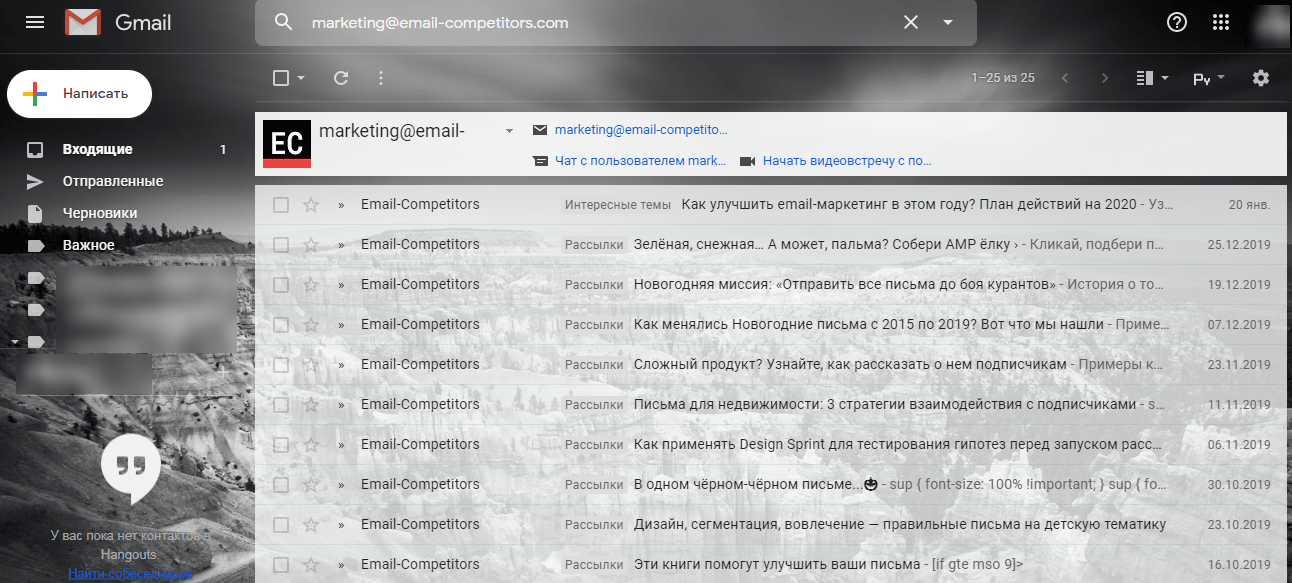The width and height of the screenshot is (1292, 583).
Task: Open the input tools language dropdown arrow
Action: (1221, 78)
